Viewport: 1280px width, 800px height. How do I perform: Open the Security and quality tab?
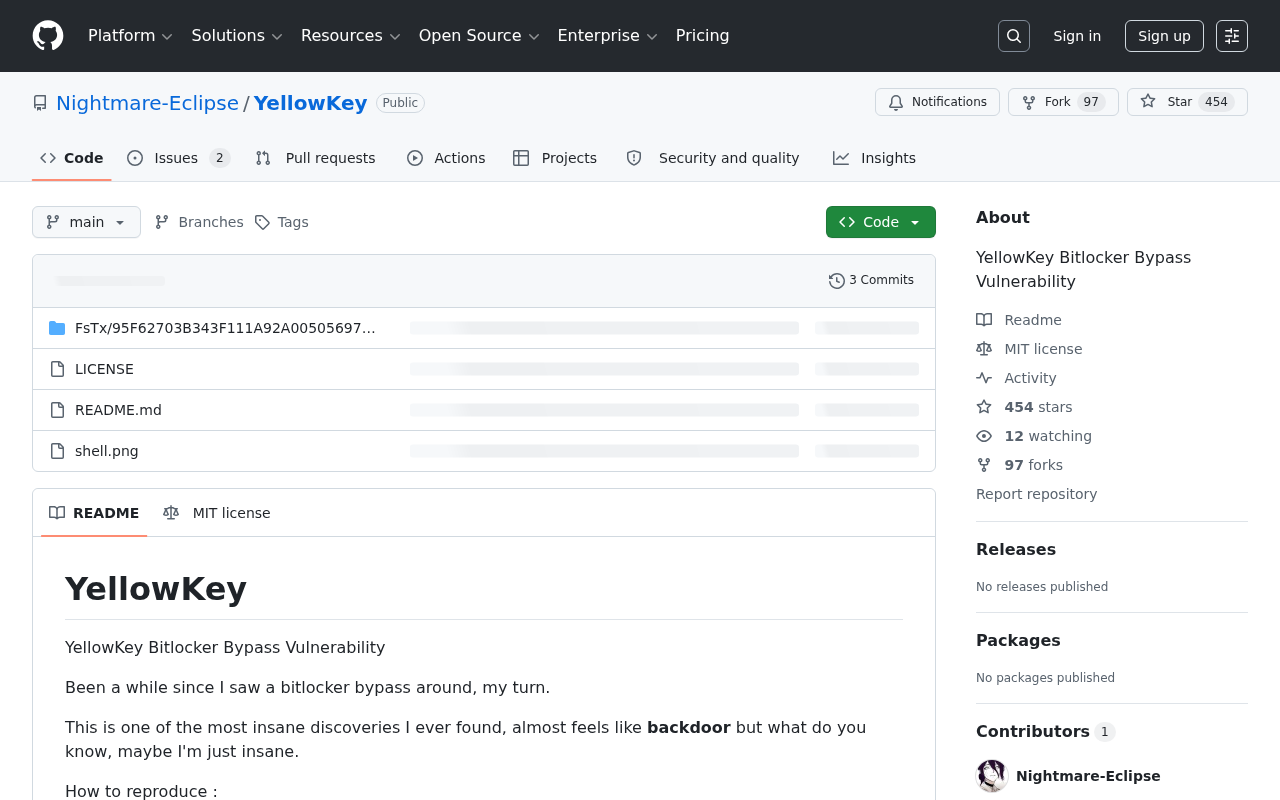click(713, 158)
